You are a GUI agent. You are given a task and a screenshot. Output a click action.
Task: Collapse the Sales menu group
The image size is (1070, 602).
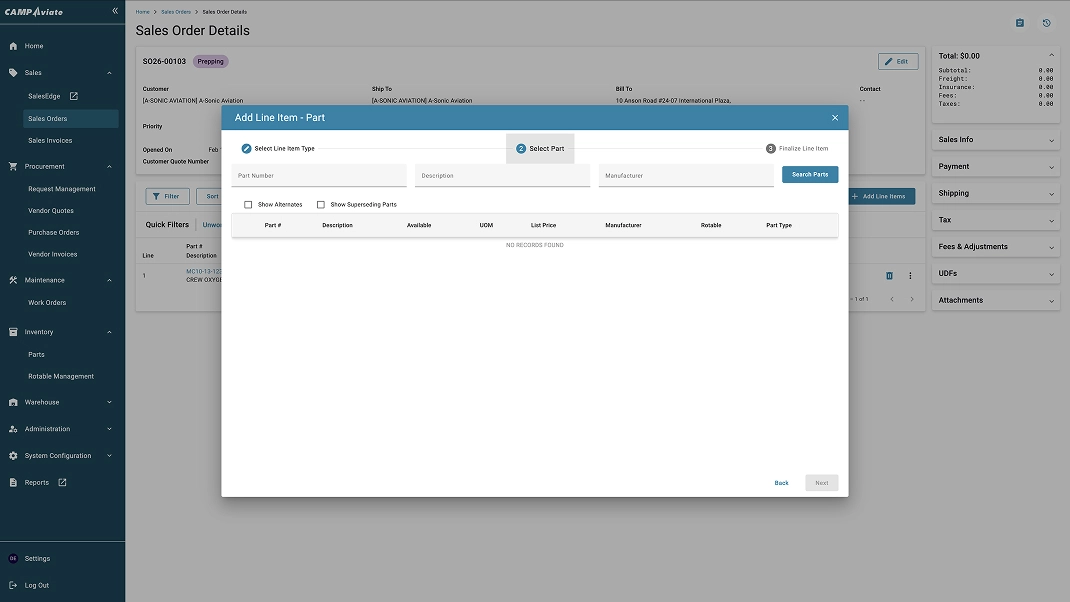[109, 72]
